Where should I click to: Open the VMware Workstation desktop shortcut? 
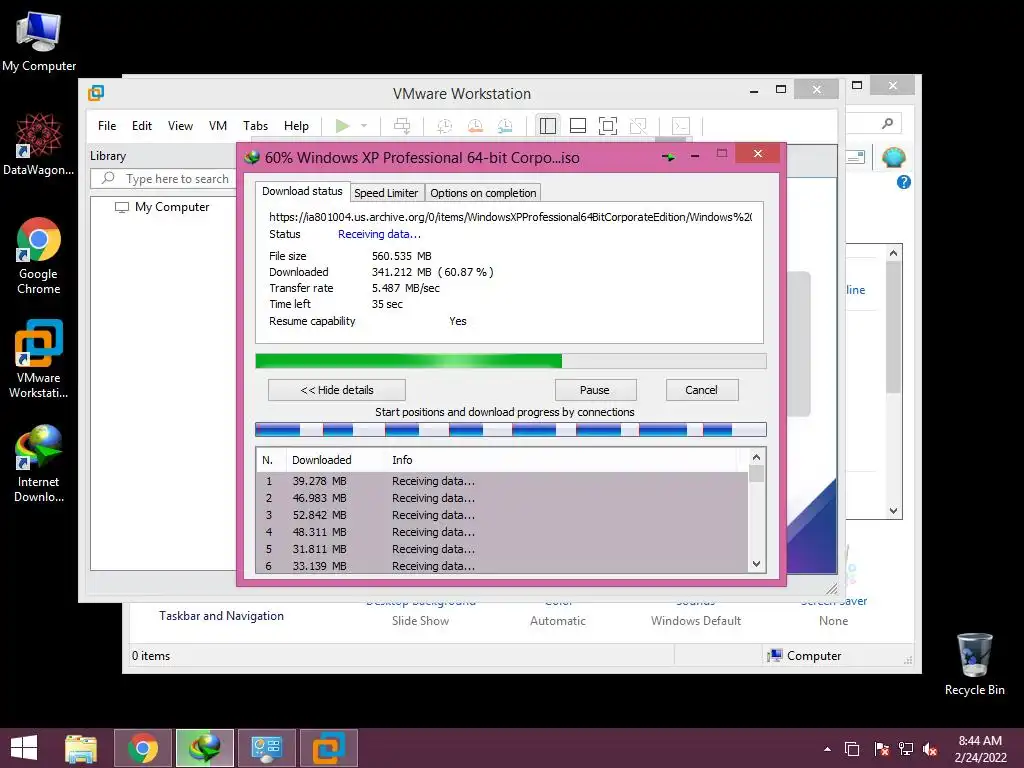(x=39, y=359)
